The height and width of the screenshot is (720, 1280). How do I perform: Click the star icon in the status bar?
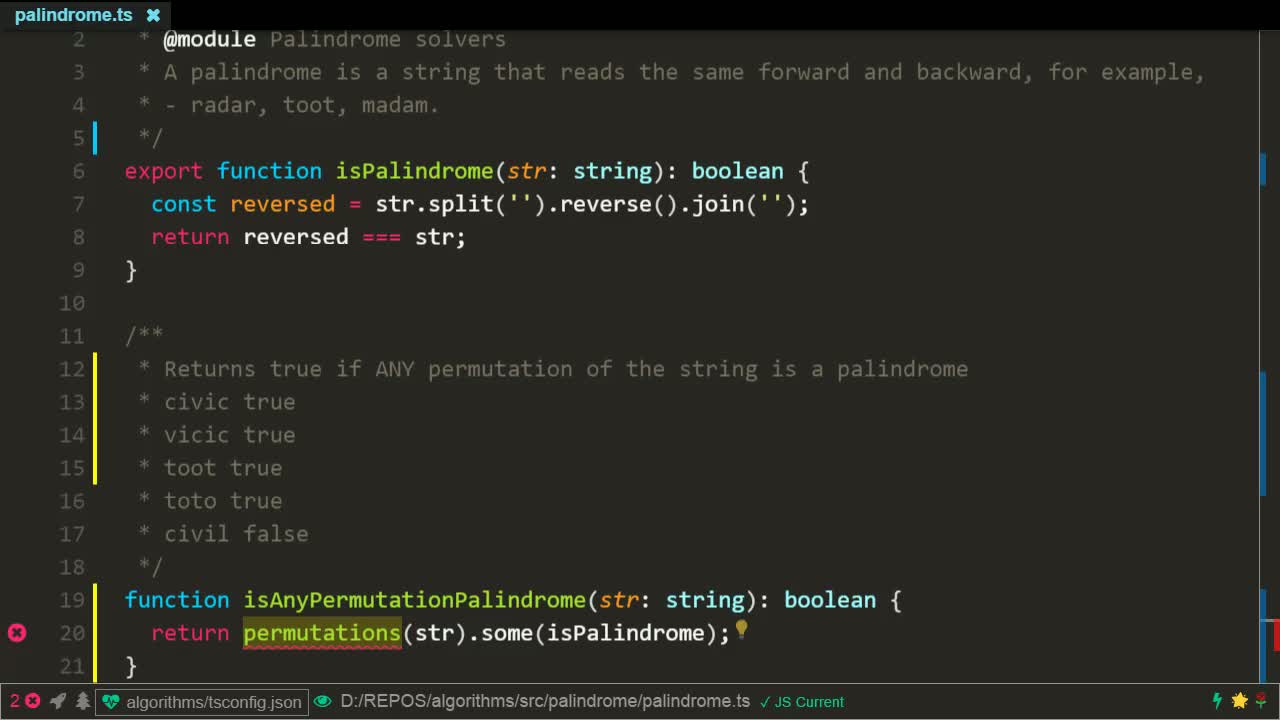pos(1239,701)
